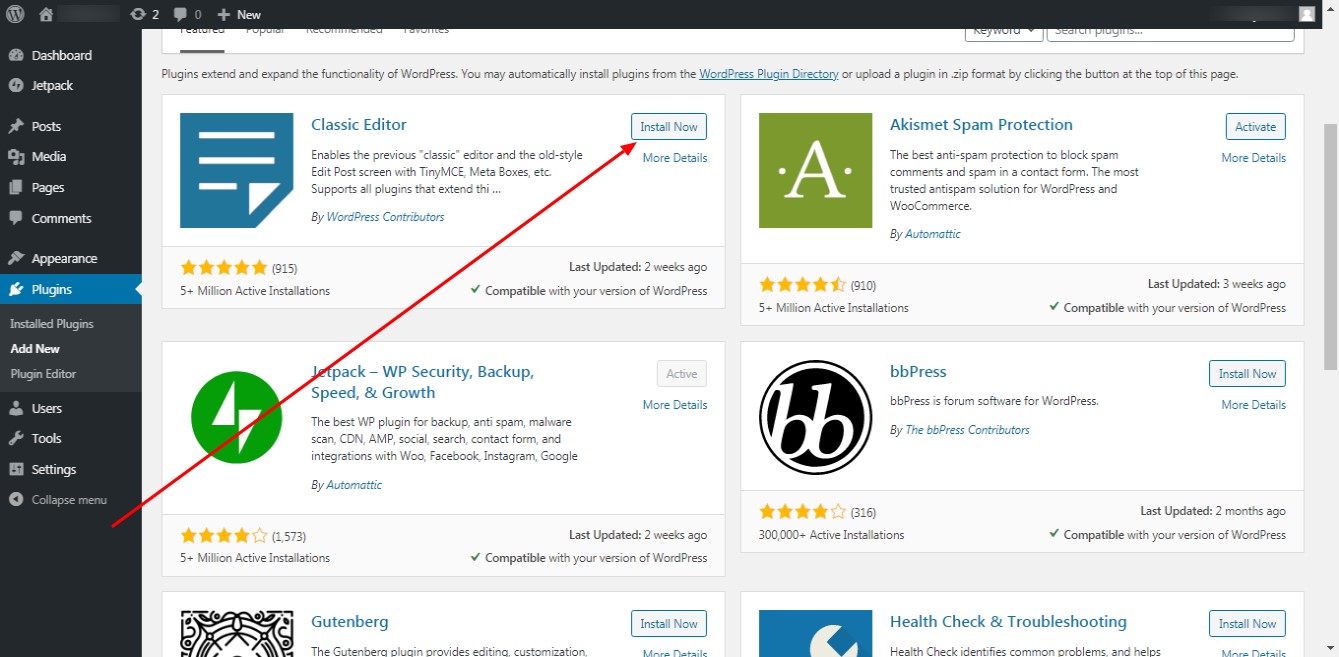Click the Settings sliders icon
Screen dimensions: 1339x657
[x=16, y=469]
